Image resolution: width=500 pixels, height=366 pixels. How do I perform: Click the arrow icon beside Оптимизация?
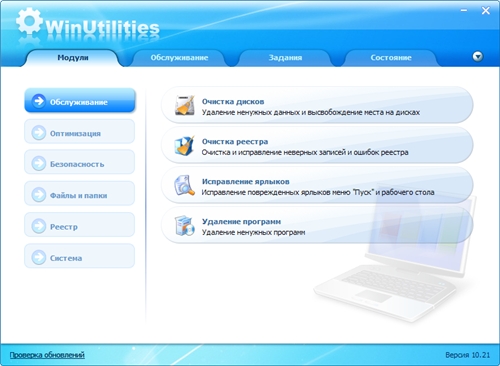tap(39, 133)
